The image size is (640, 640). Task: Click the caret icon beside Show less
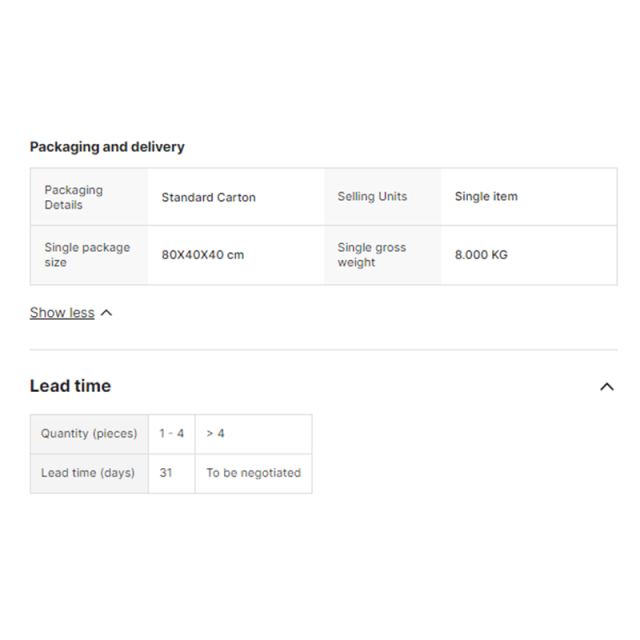click(x=107, y=313)
